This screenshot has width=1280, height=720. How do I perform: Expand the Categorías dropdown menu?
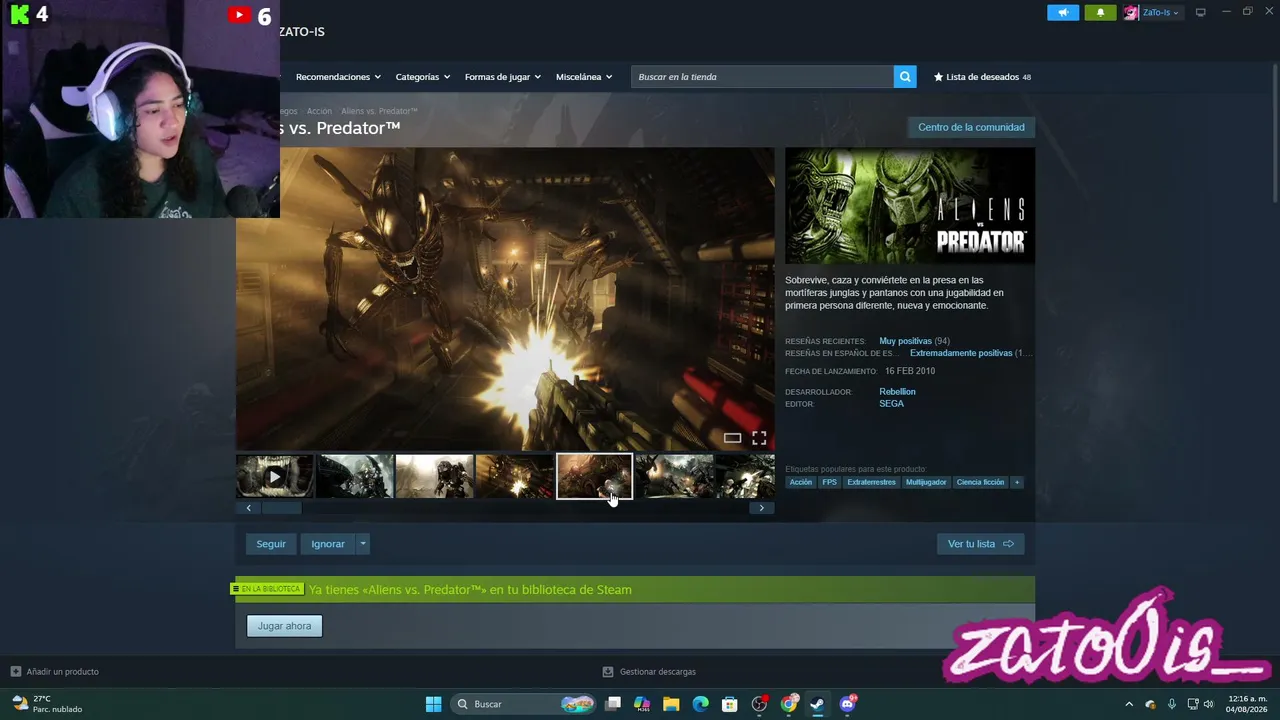coord(423,77)
